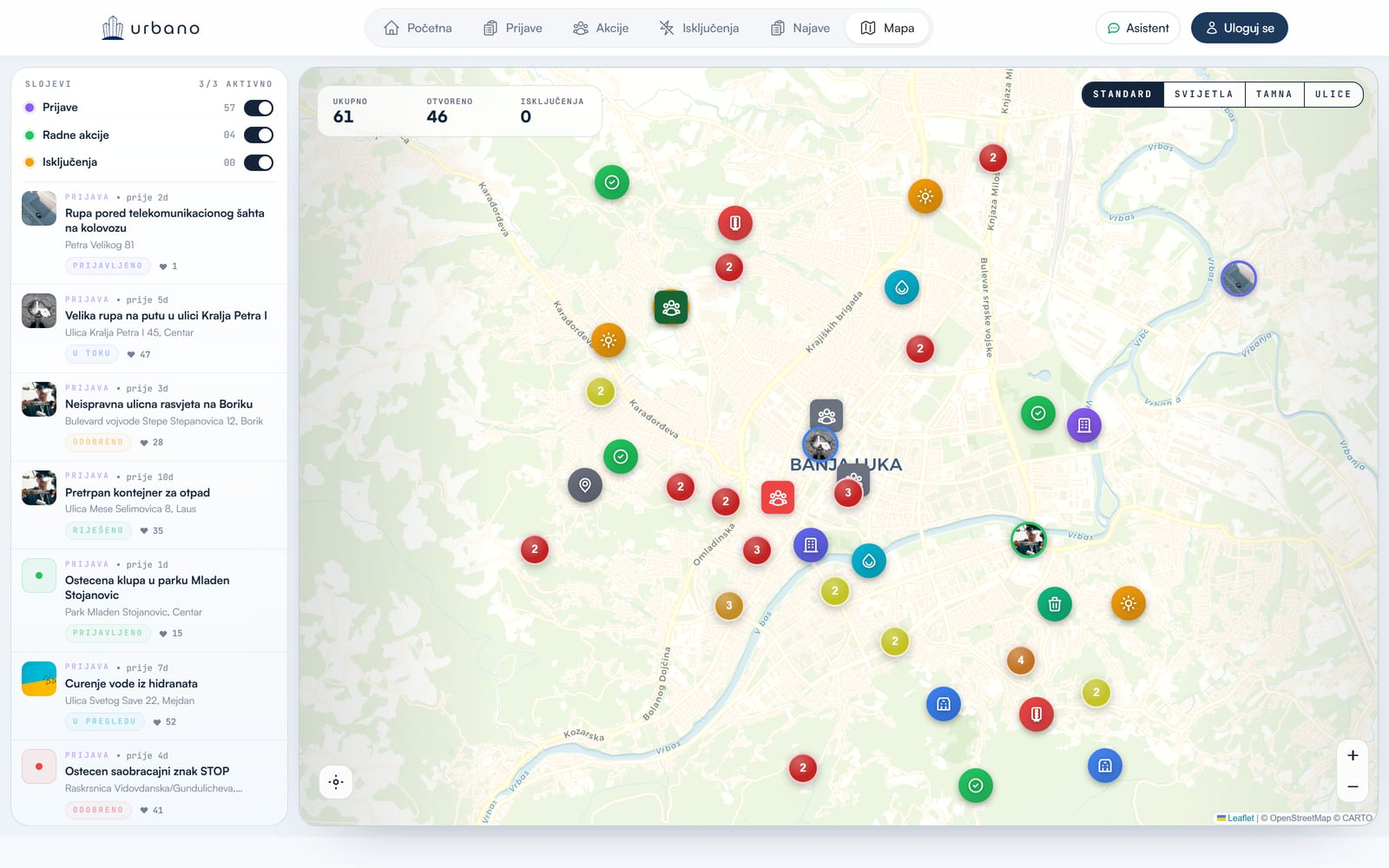Screen dimensions: 1389x868
Task: Open report Ostecena klupa u parku
Action: [x=149, y=600]
